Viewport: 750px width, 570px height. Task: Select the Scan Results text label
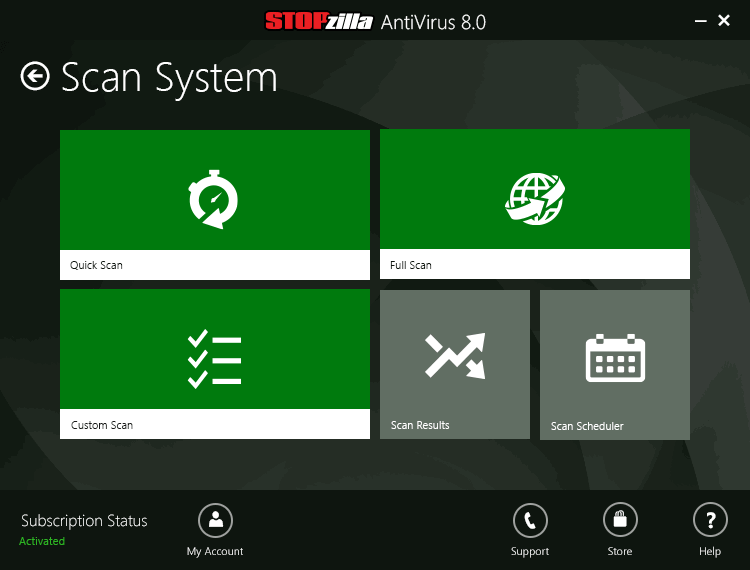420,425
